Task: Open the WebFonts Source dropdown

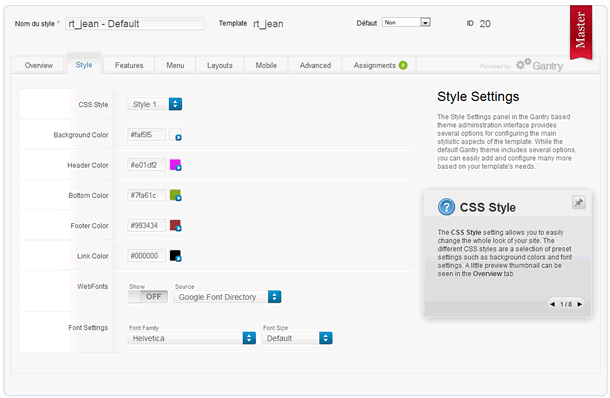Action: click(227, 297)
